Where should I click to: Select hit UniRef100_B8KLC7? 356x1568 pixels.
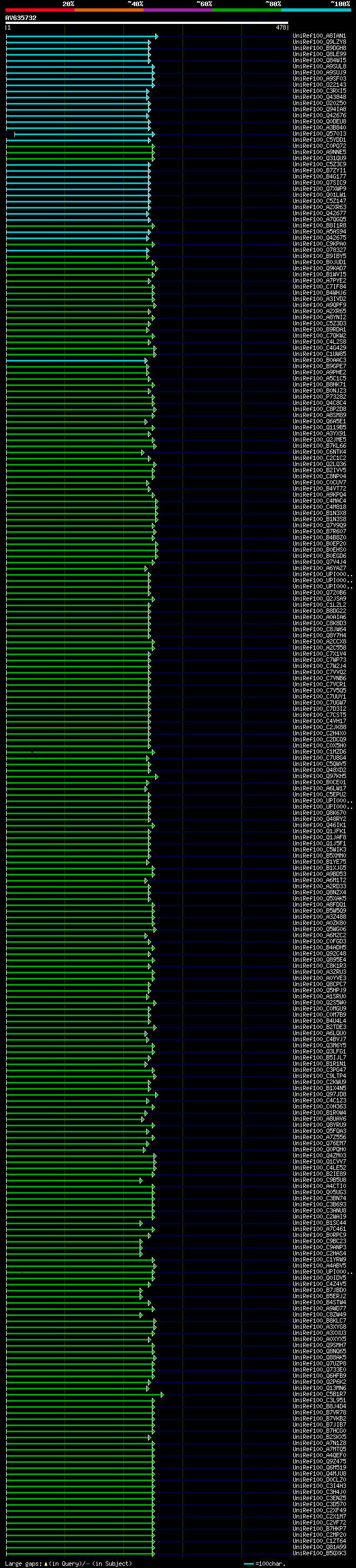(319, 1321)
